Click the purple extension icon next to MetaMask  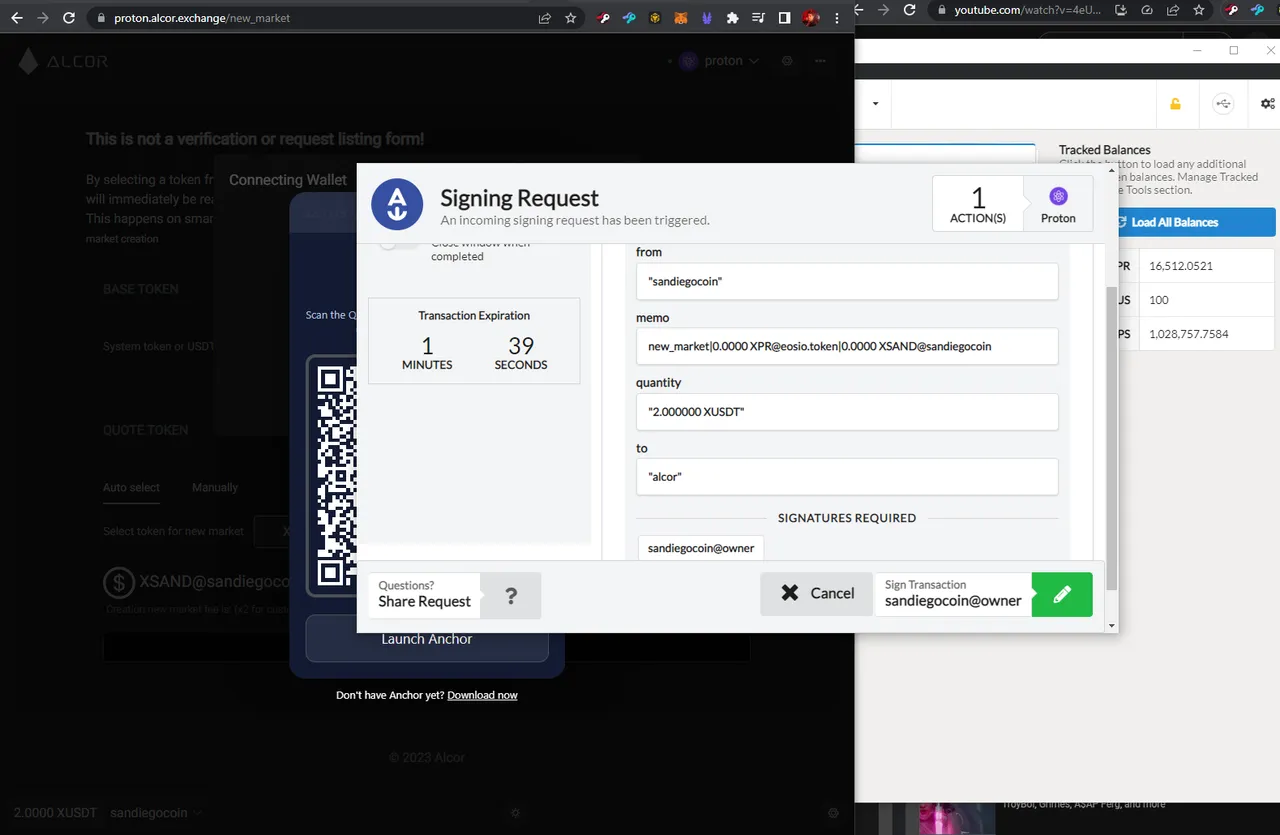(707, 18)
